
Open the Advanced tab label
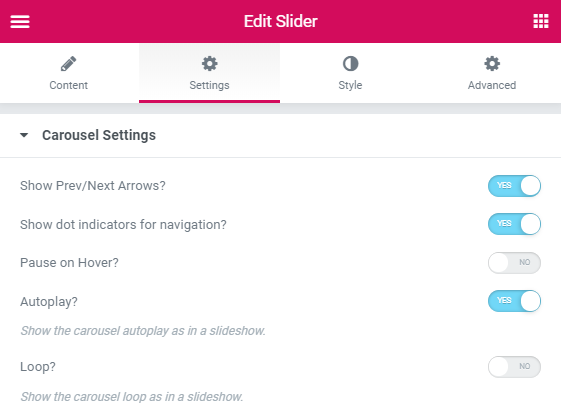[492, 85]
